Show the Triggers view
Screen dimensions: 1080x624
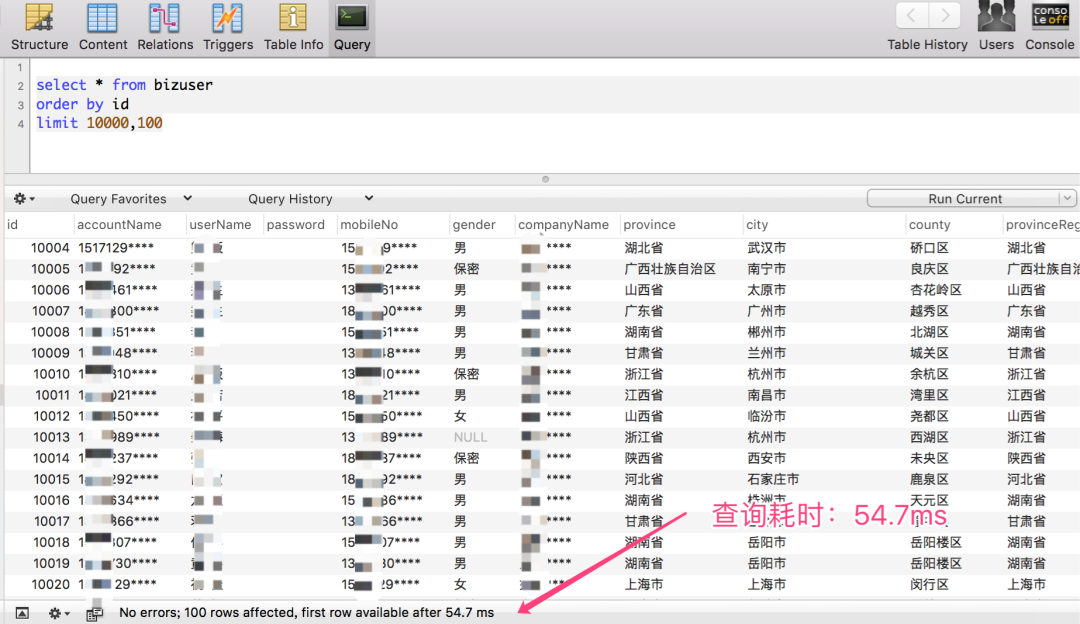[228, 27]
